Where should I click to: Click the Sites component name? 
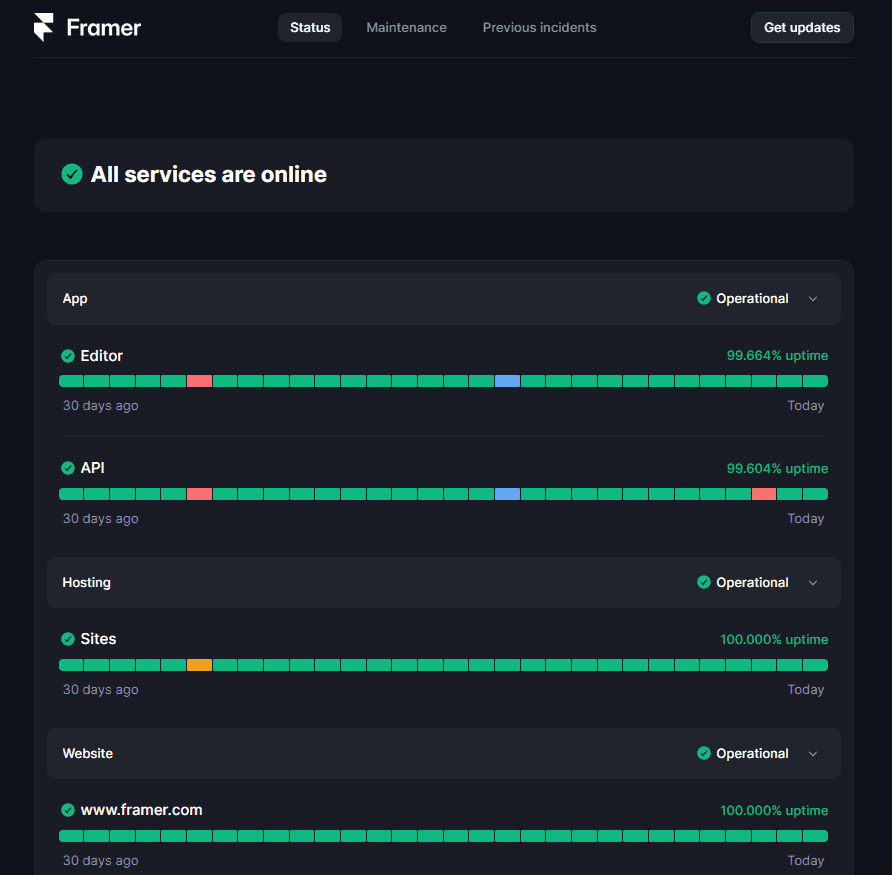click(x=98, y=639)
